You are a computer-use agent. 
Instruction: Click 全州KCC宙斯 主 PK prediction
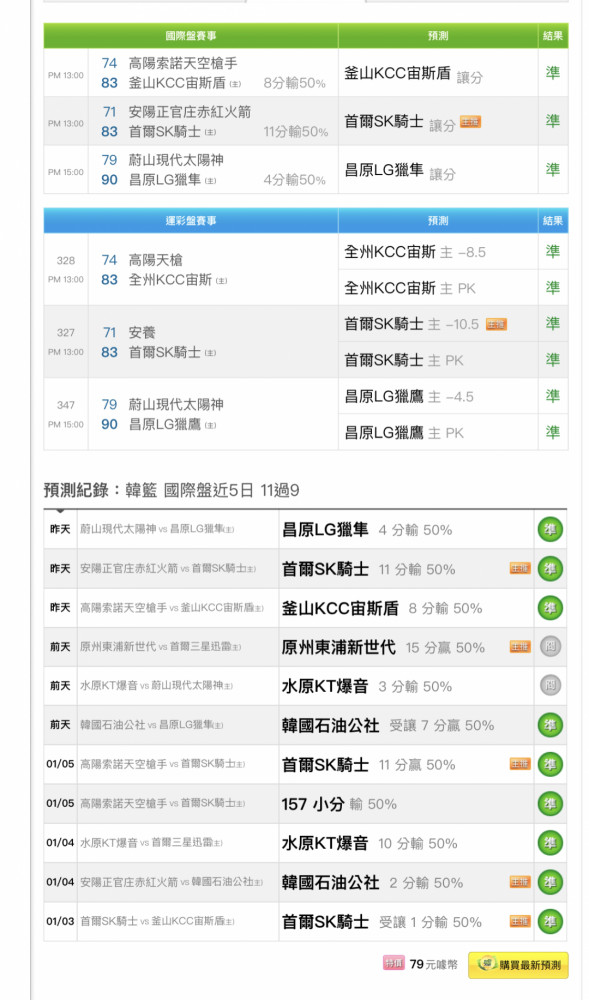(x=410, y=288)
